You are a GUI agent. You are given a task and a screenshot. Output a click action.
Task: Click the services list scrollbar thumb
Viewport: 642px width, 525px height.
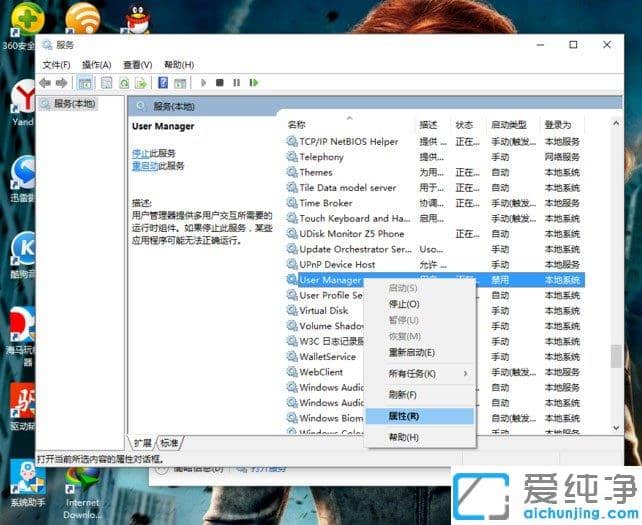[x=616, y=356]
